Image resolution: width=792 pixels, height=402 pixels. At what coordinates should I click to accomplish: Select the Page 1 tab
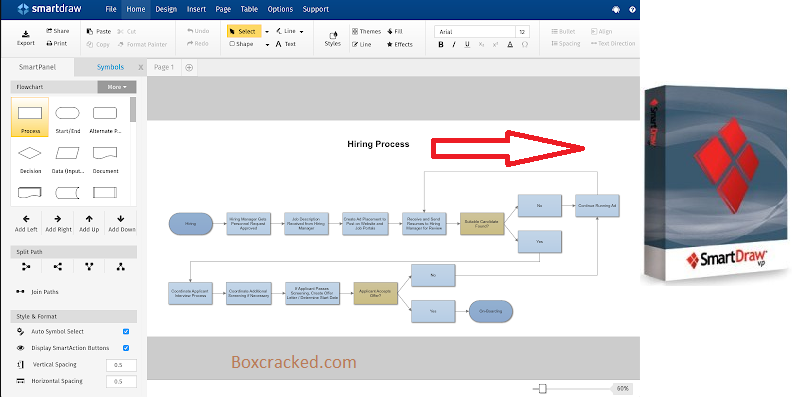164,67
